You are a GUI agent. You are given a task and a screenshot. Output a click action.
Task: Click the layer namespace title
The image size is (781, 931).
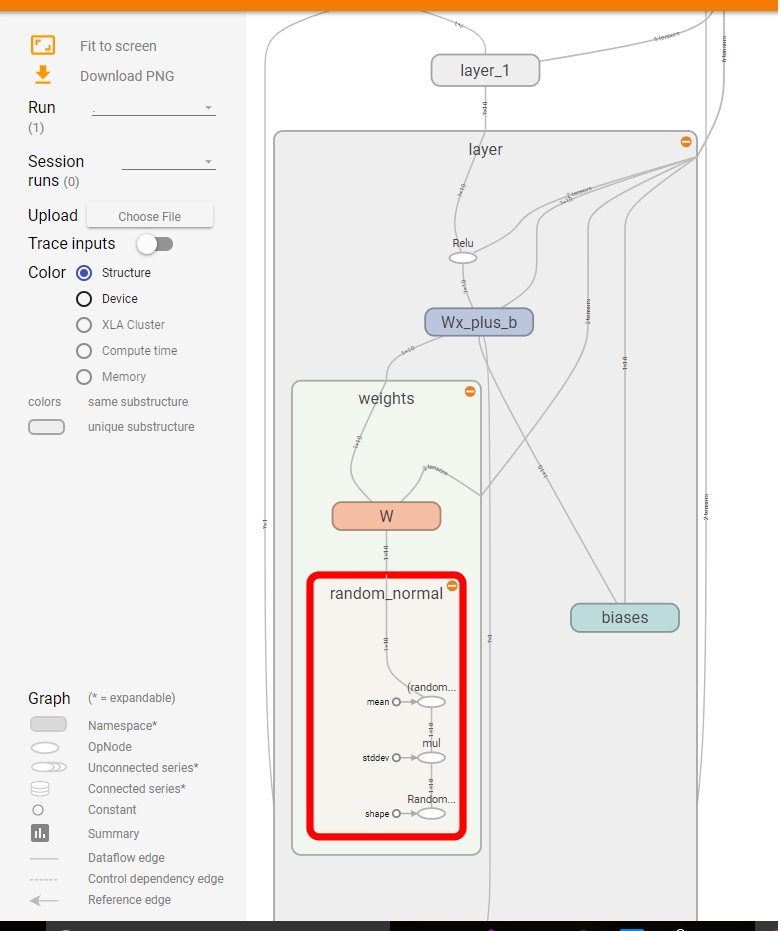tap(485, 149)
